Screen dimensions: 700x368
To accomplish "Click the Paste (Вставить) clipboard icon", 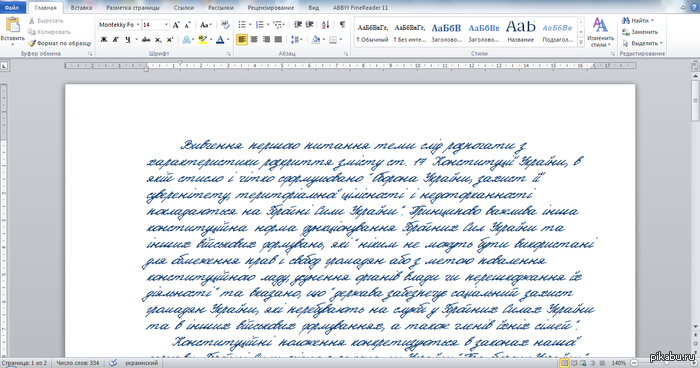I will tap(12, 25).
